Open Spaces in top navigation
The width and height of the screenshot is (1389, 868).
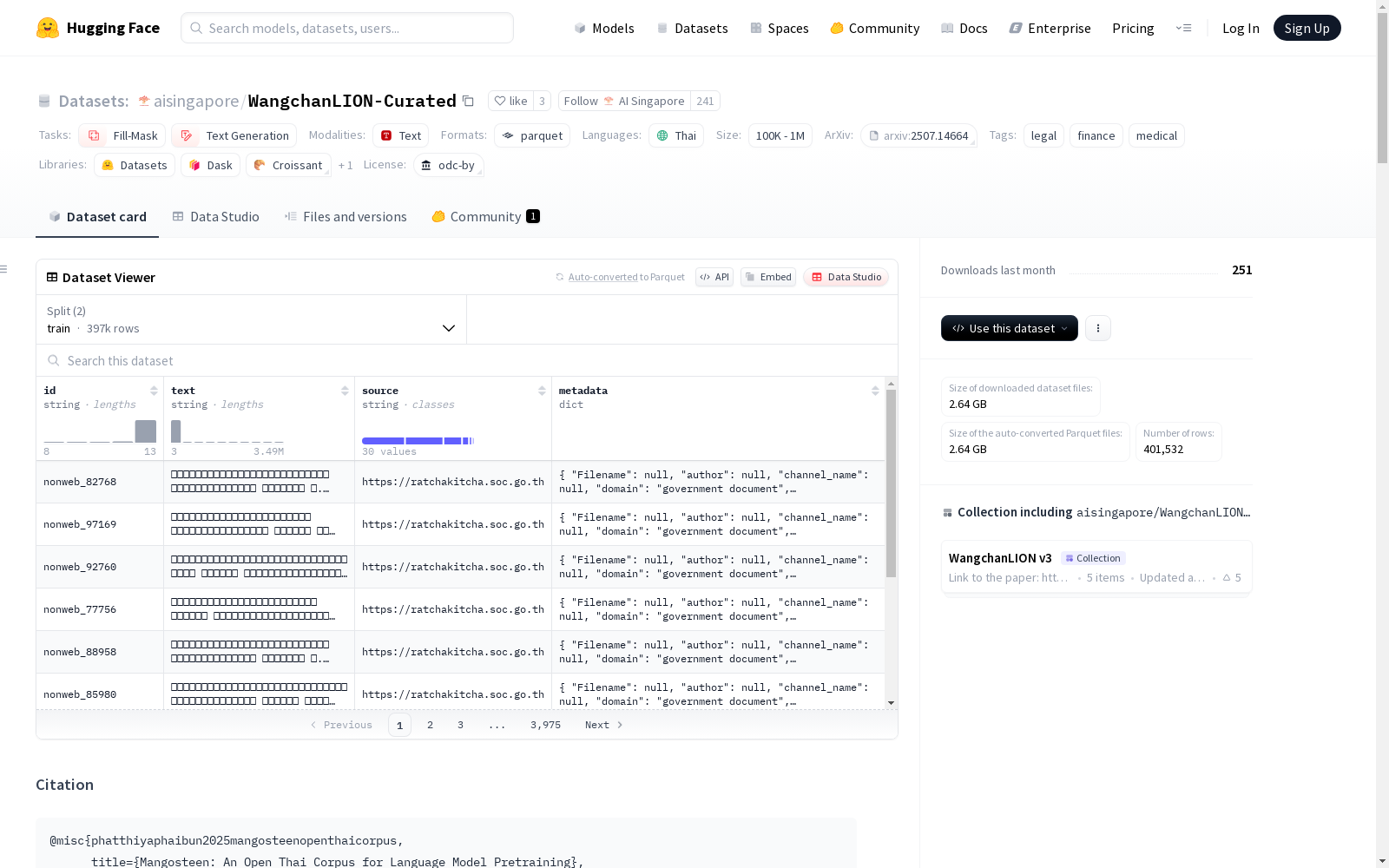[780, 28]
